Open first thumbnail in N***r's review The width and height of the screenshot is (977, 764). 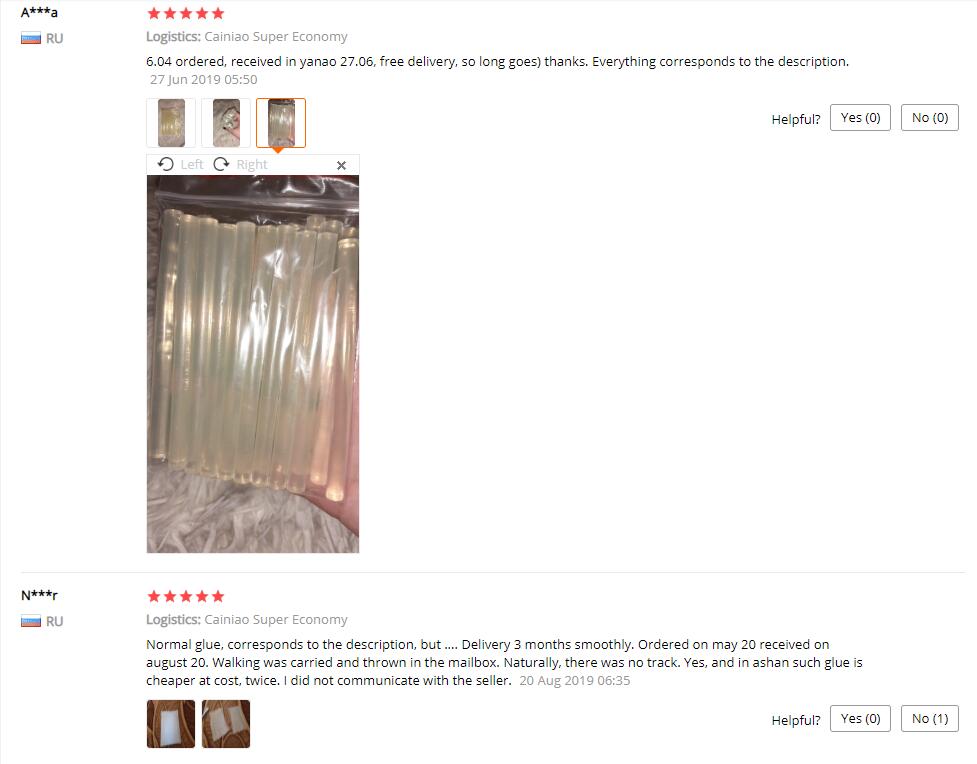pyautogui.click(x=171, y=723)
